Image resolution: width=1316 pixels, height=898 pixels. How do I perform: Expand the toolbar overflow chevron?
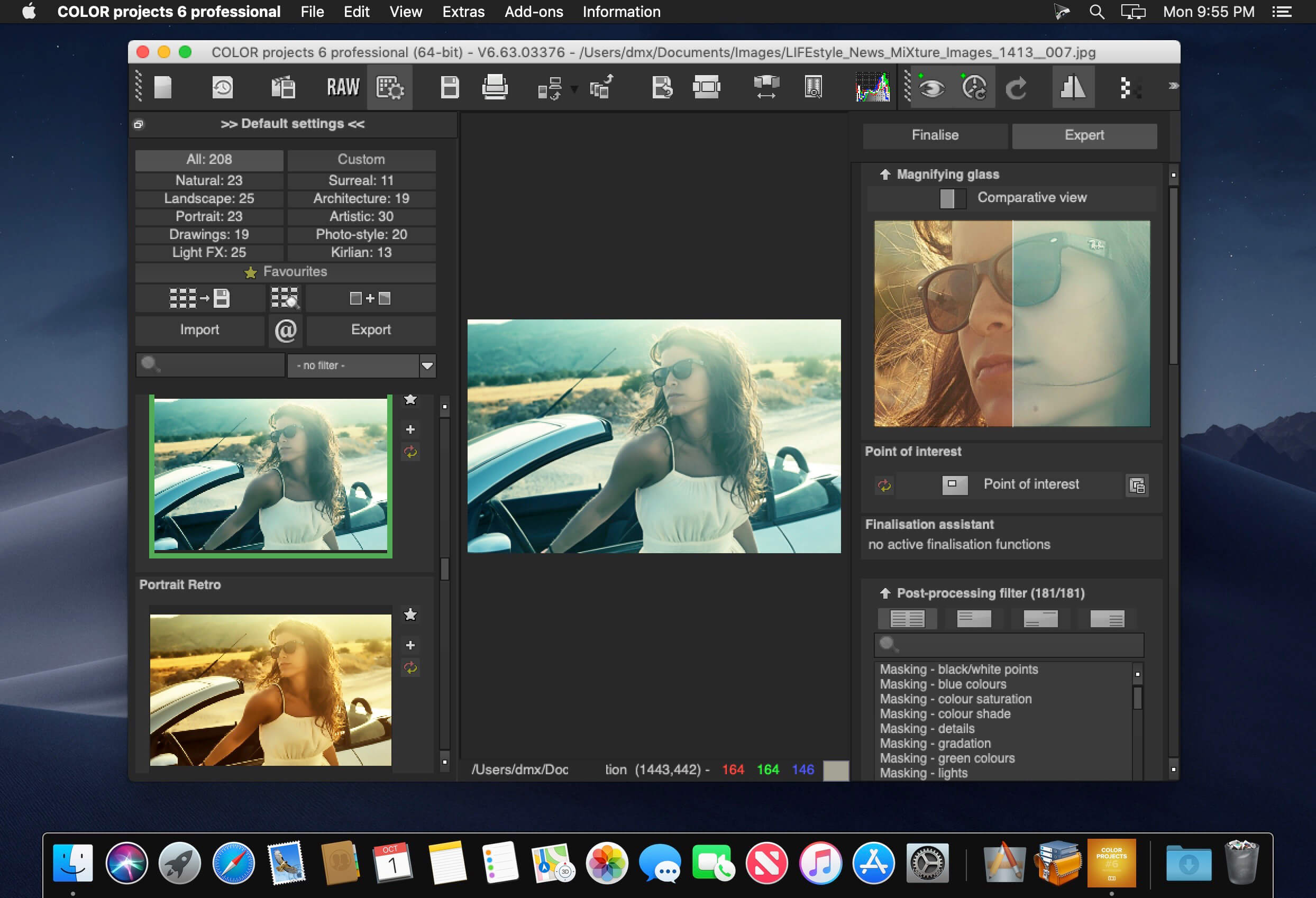coord(1173,86)
